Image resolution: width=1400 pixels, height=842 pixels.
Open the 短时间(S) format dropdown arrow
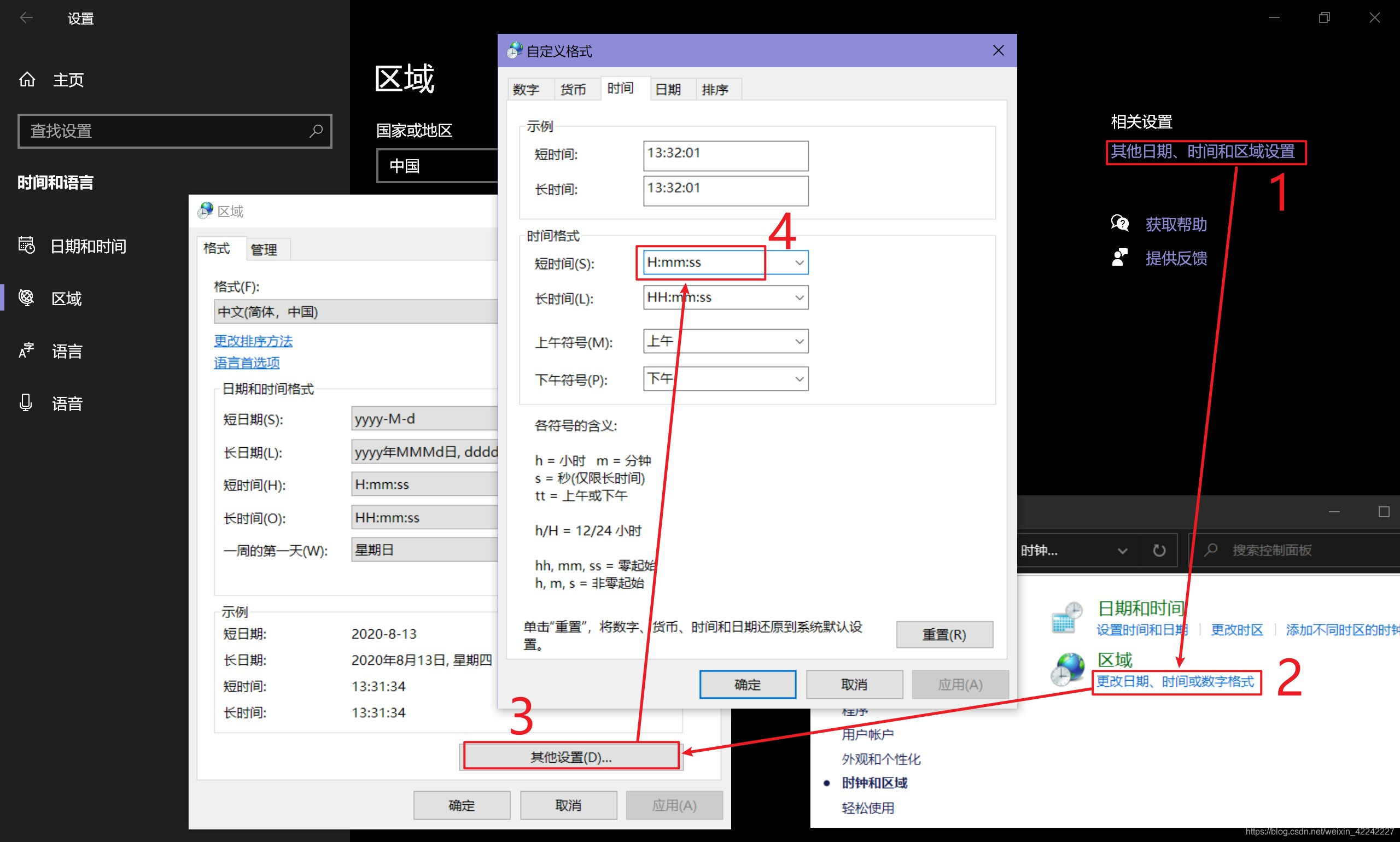tap(799, 262)
